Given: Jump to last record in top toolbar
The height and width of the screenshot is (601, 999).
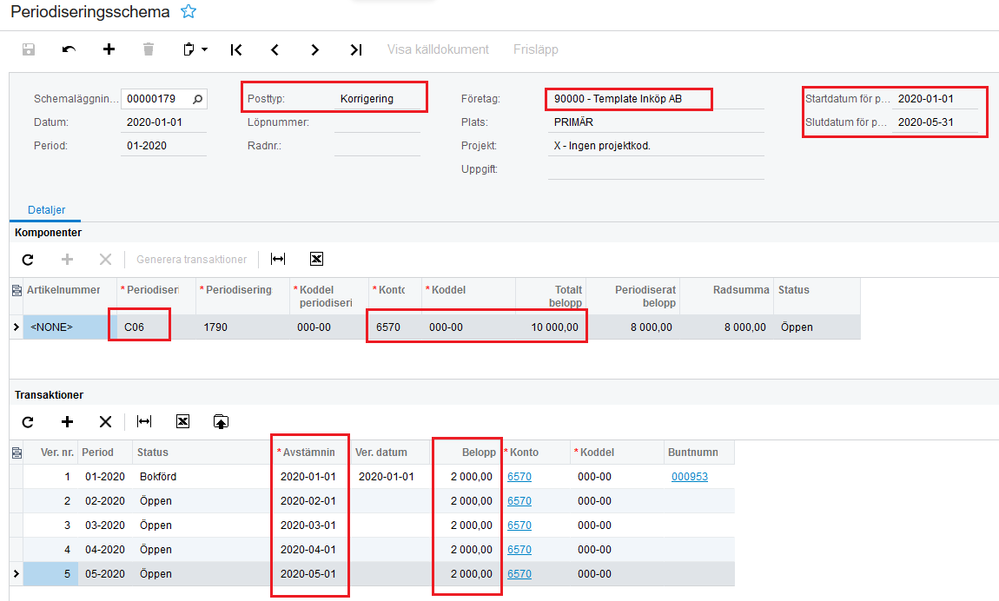Looking at the screenshot, I should click(356, 49).
